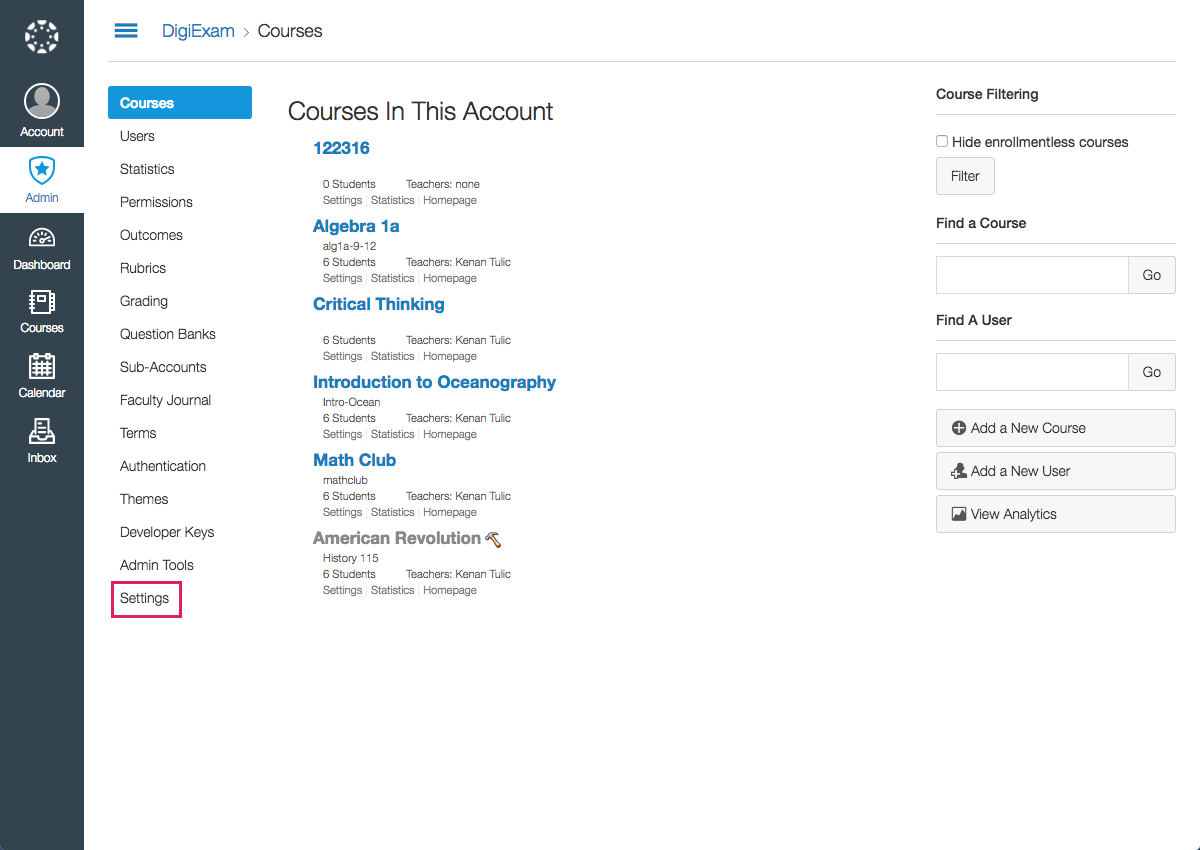The height and width of the screenshot is (850, 1200).
Task: Open Settings for Critical Thinking
Action: point(342,356)
